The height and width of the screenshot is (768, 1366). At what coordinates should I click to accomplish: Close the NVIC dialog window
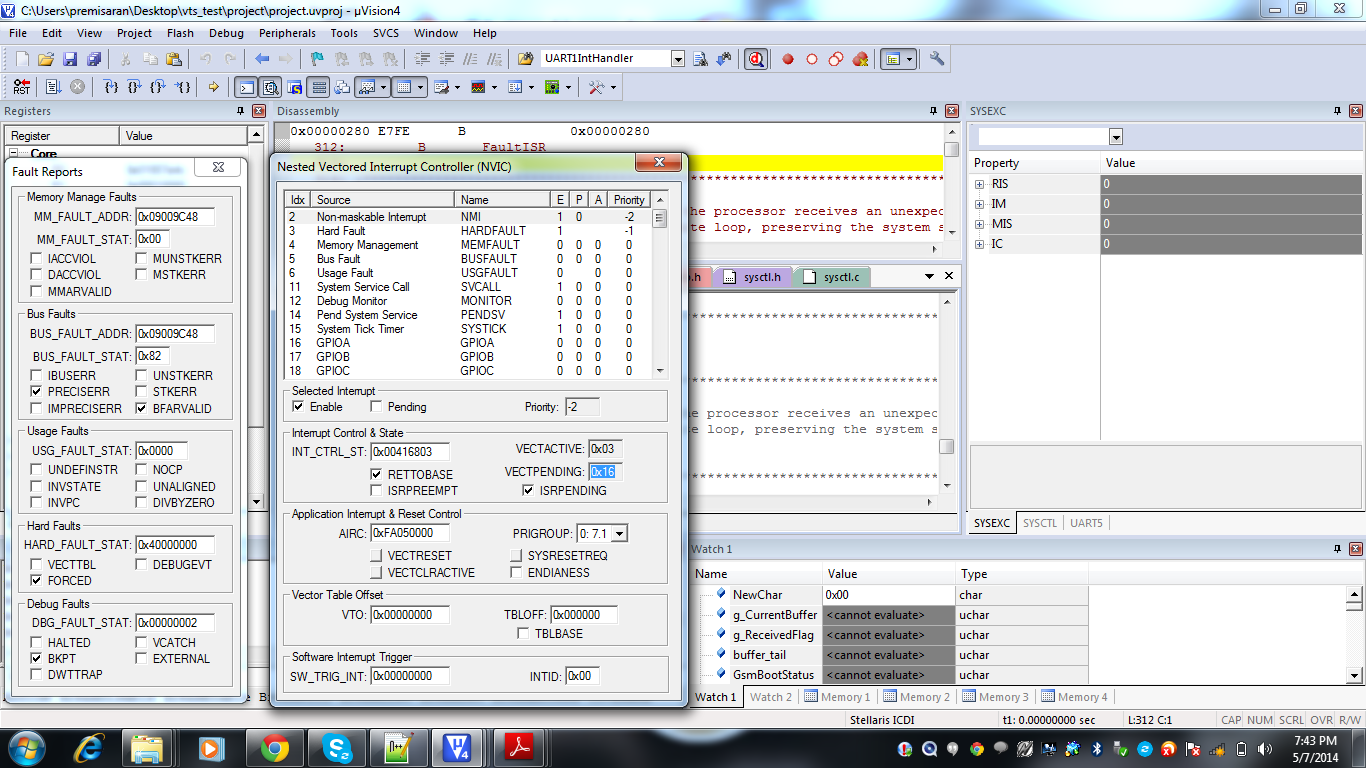[x=659, y=163]
